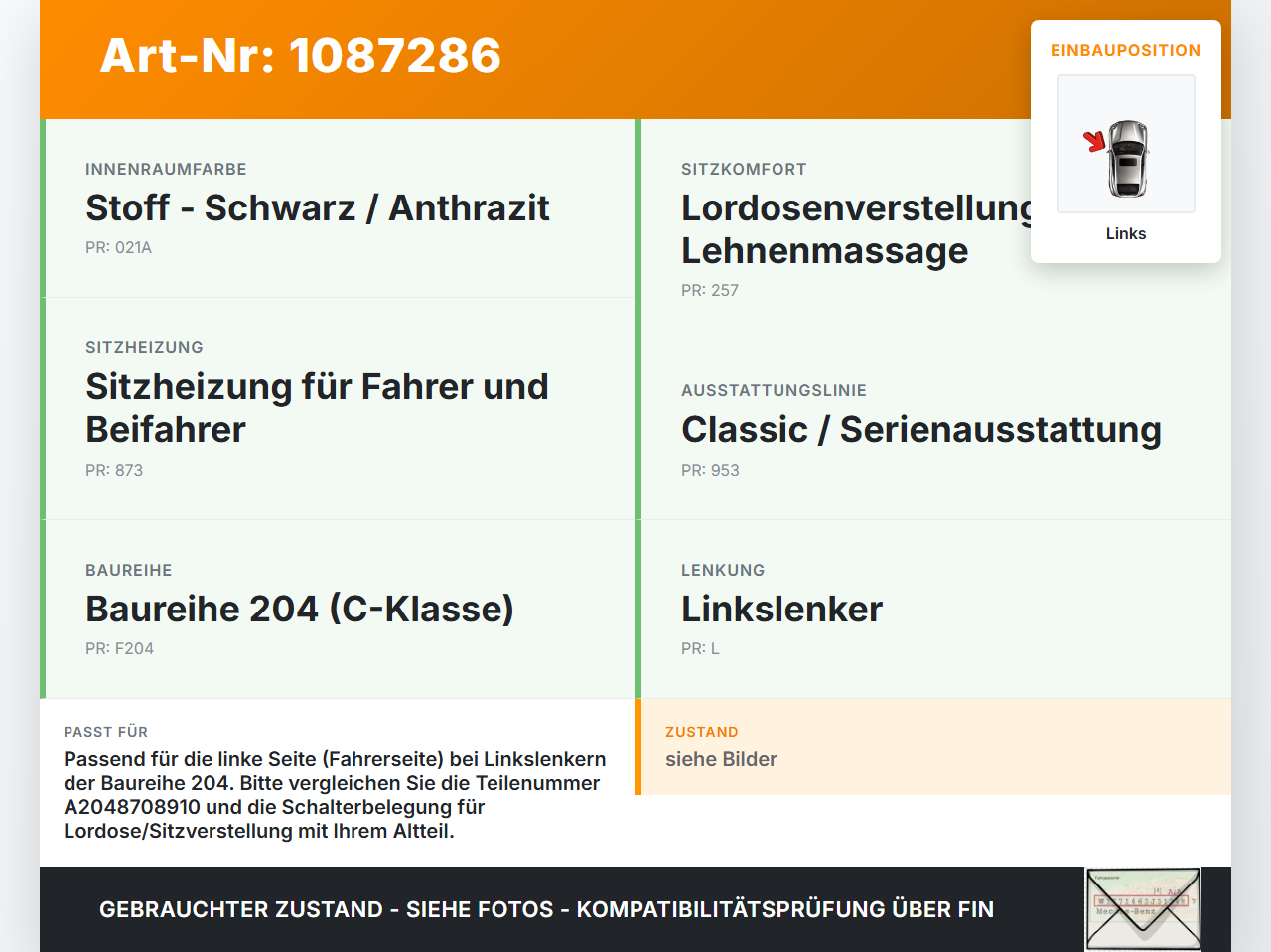The height and width of the screenshot is (952, 1271).
Task: Click the INNENRAUMFARBE label
Action: pos(166,169)
